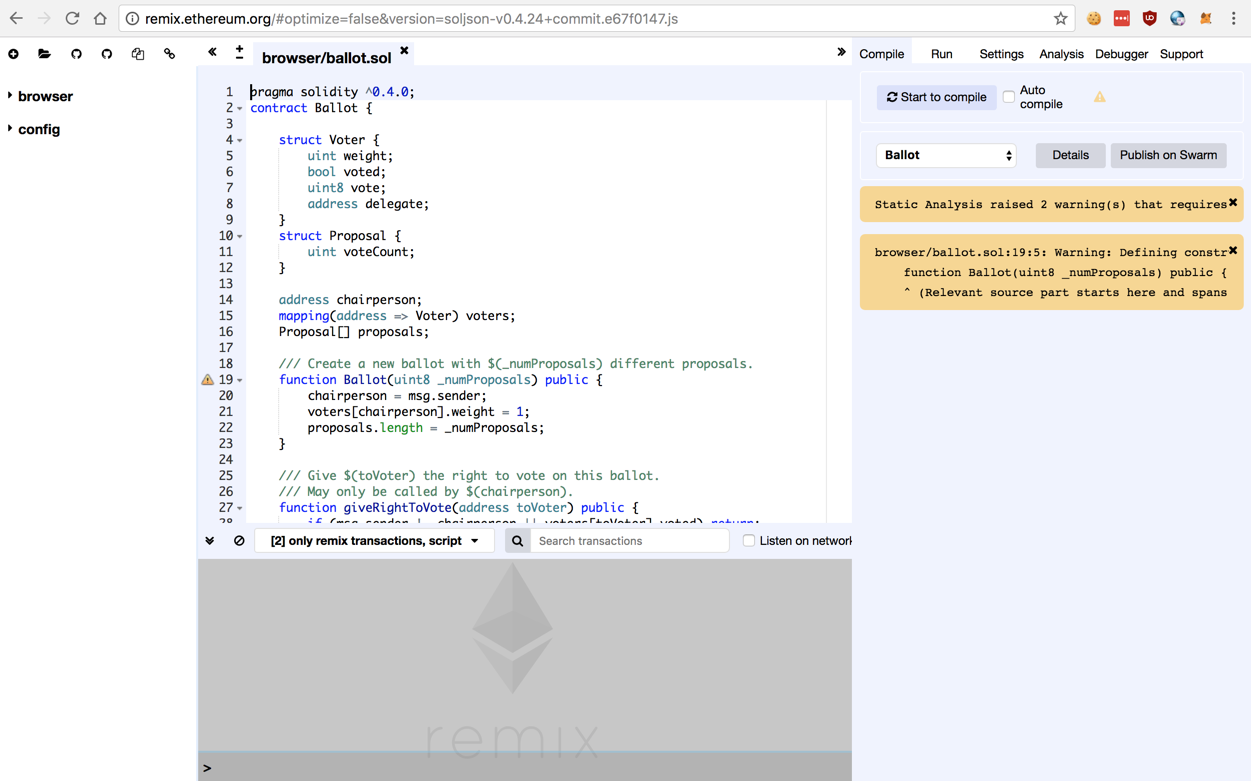This screenshot has height=781, width=1251.
Task: Open the uBlock shield extension
Action: 1150,18
